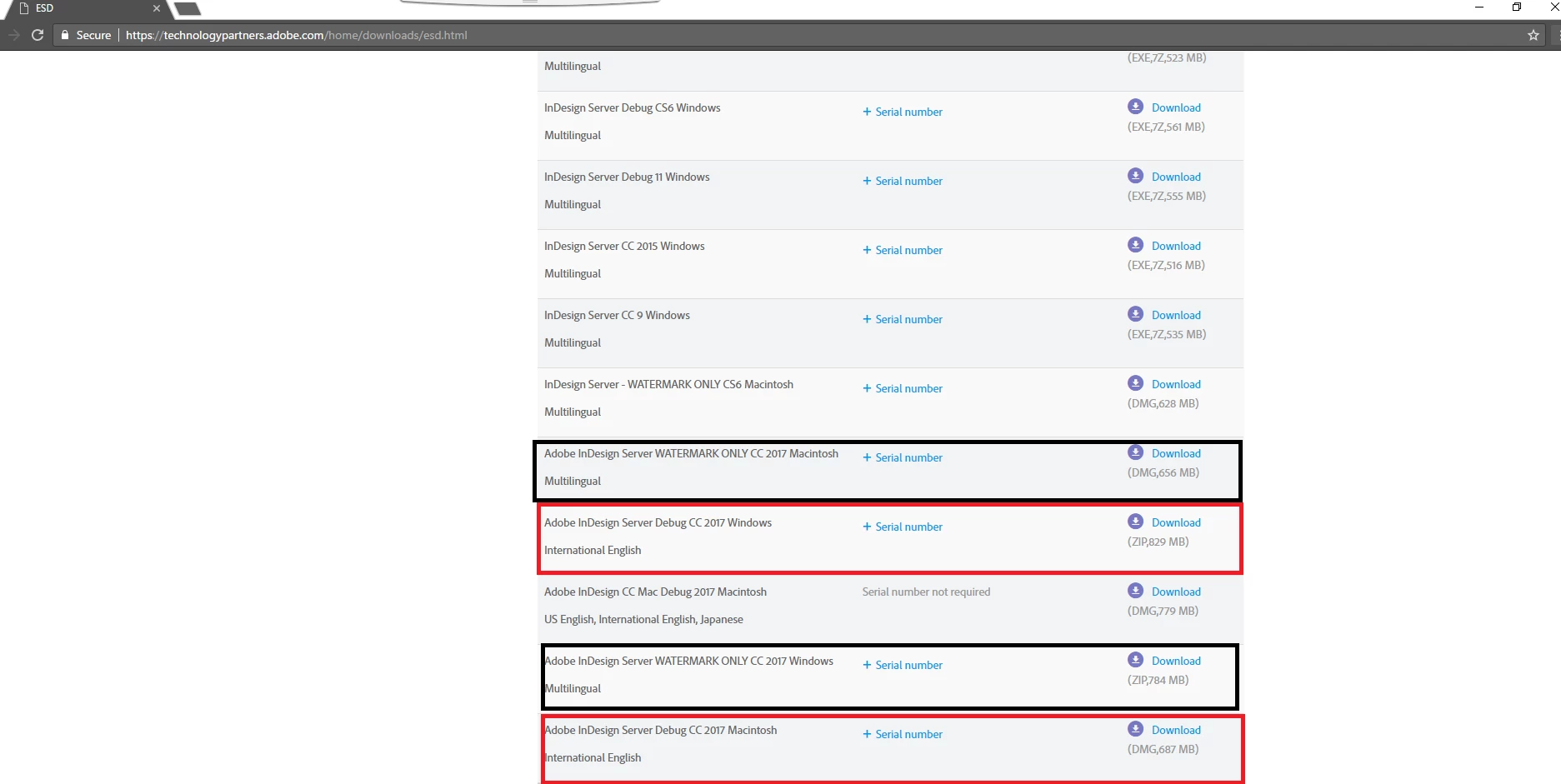
Task: Click download icon for WATERMARK ONLY CC 2017 Macintosh
Action: (x=1135, y=452)
